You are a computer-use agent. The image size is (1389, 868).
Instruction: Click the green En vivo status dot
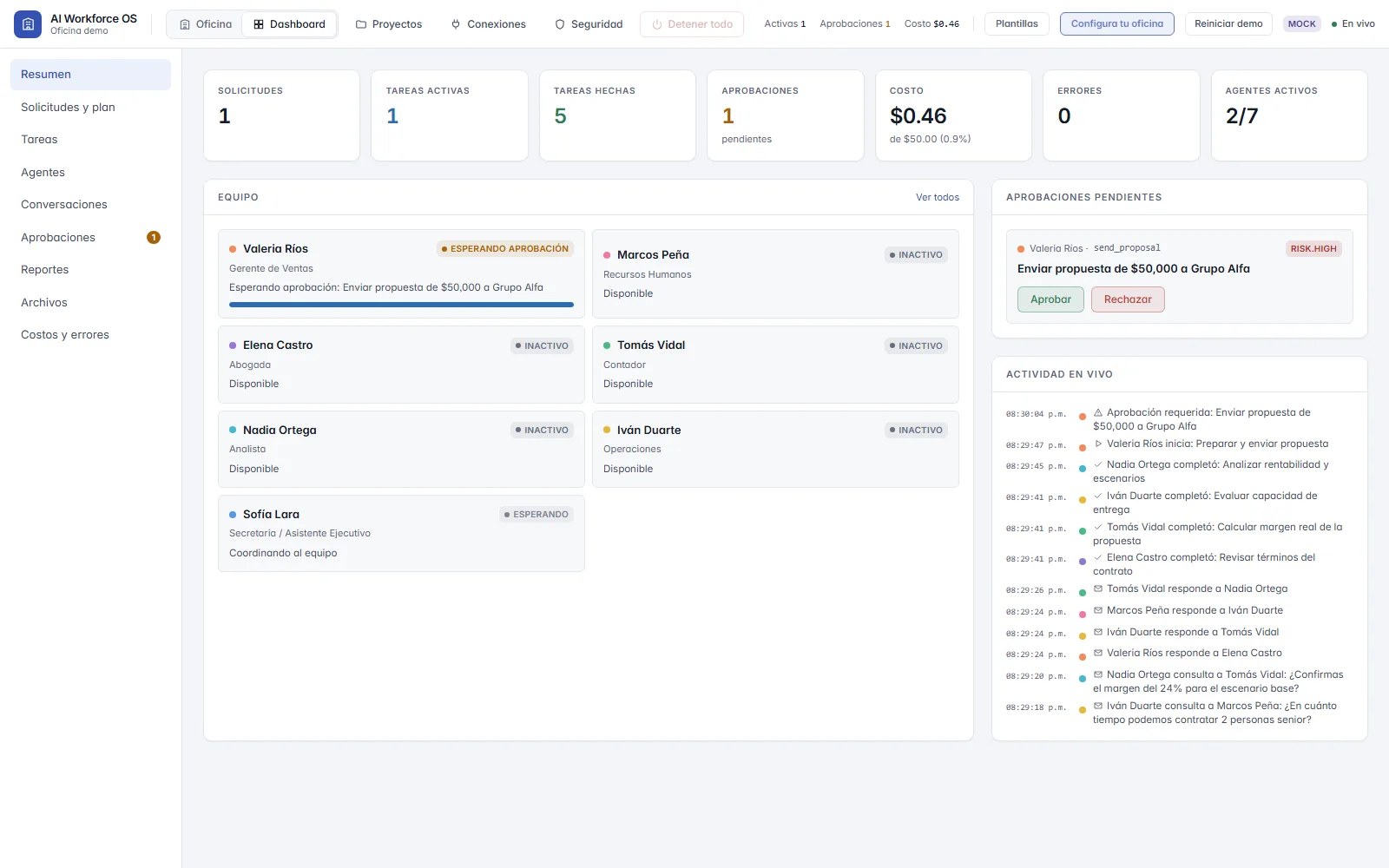click(1334, 24)
